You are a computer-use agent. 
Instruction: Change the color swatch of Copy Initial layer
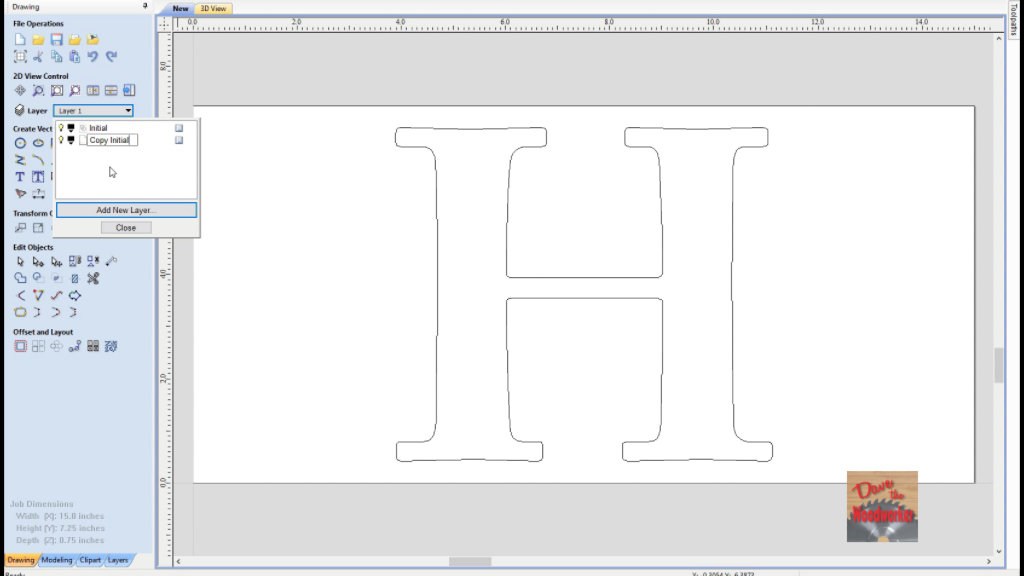coord(71,140)
